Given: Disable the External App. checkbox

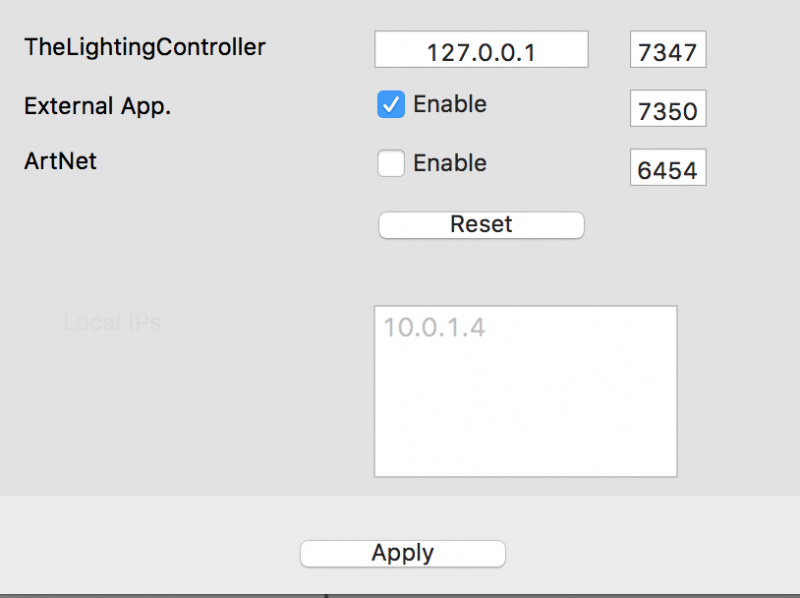Looking at the screenshot, I should point(391,105).
